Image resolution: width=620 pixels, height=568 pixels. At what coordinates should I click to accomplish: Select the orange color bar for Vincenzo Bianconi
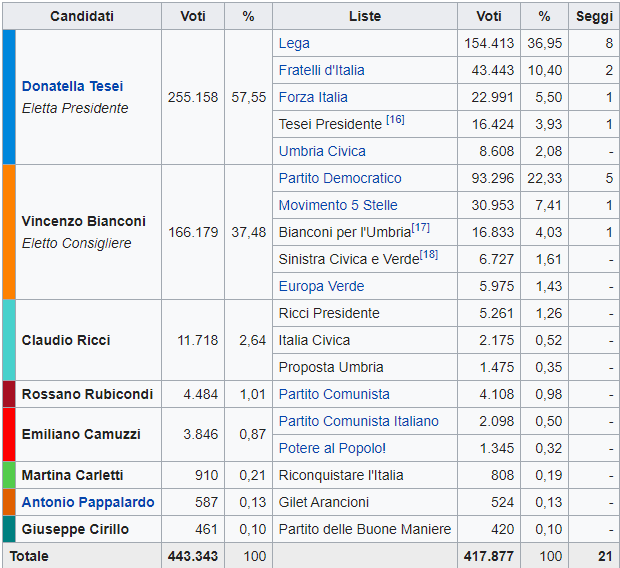tap(9, 232)
